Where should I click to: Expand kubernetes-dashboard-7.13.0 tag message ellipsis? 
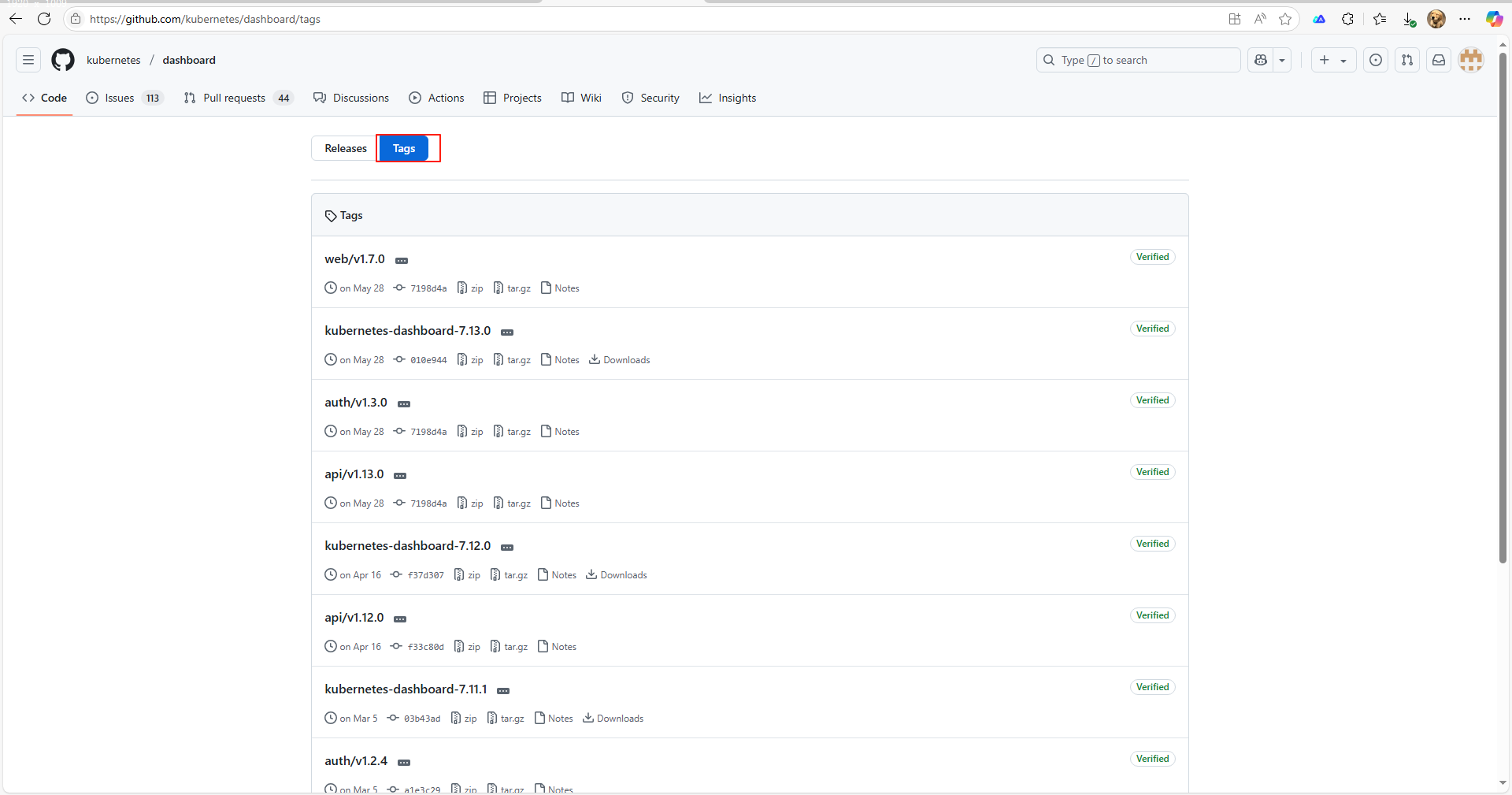click(507, 332)
